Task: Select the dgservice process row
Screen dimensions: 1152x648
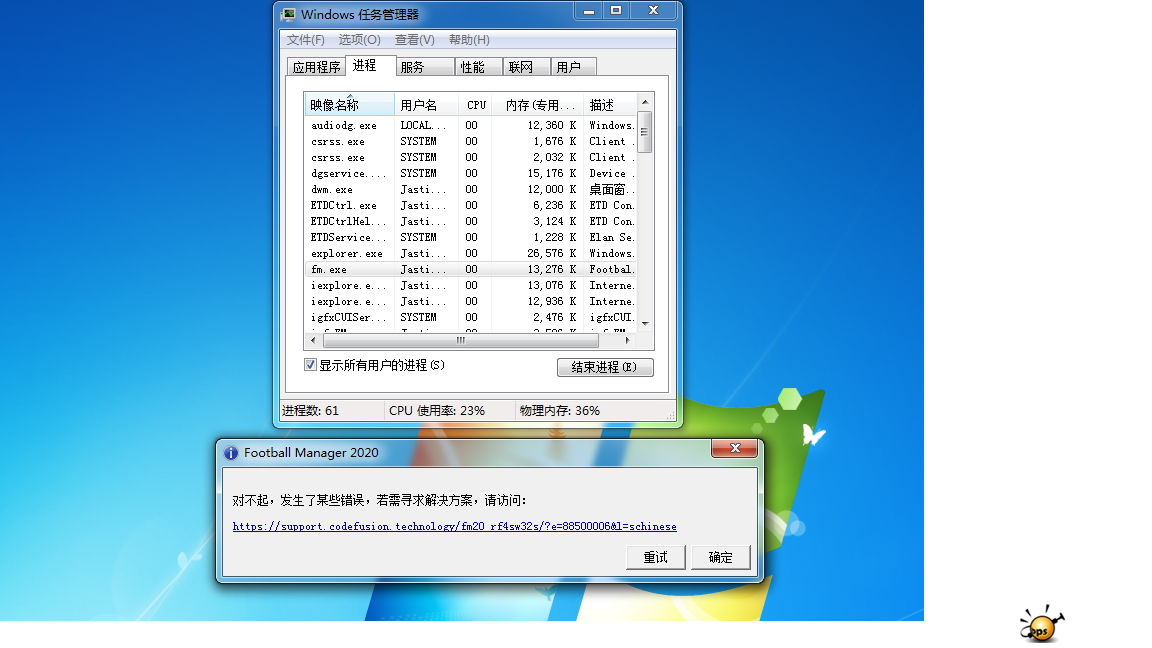Action: click(x=470, y=174)
